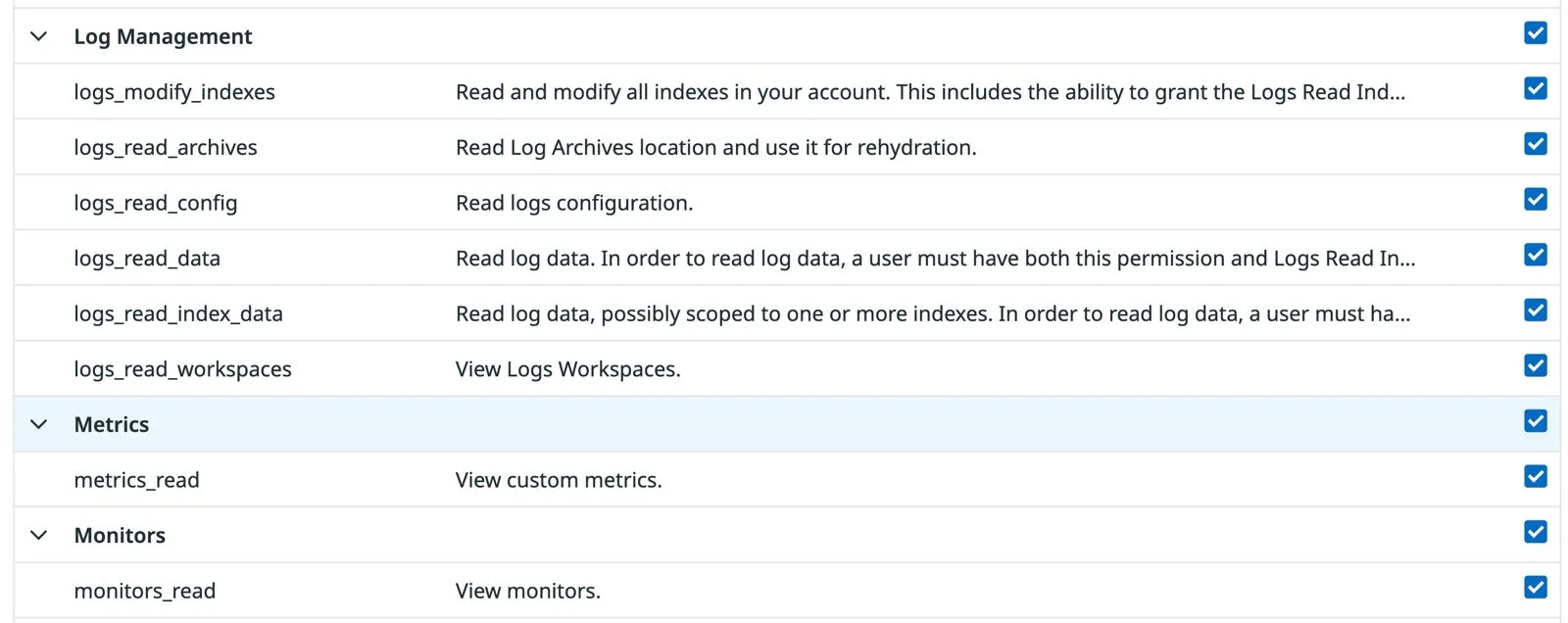The width and height of the screenshot is (1568, 623).
Task: Uncheck the Monitors group checkbox
Action: (1536, 532)
